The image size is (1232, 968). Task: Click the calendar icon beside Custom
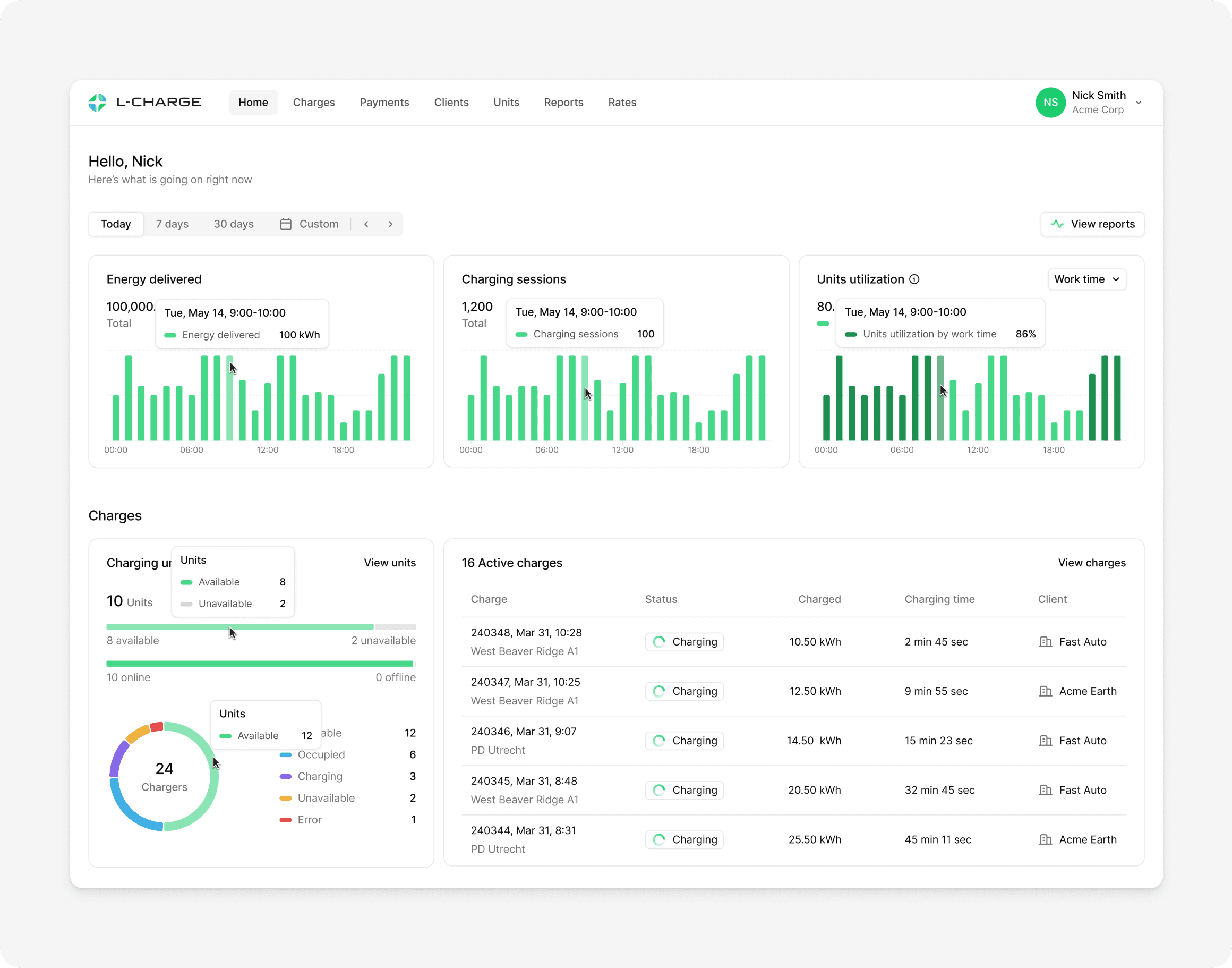pyautogui.click(x=286, y=224)
